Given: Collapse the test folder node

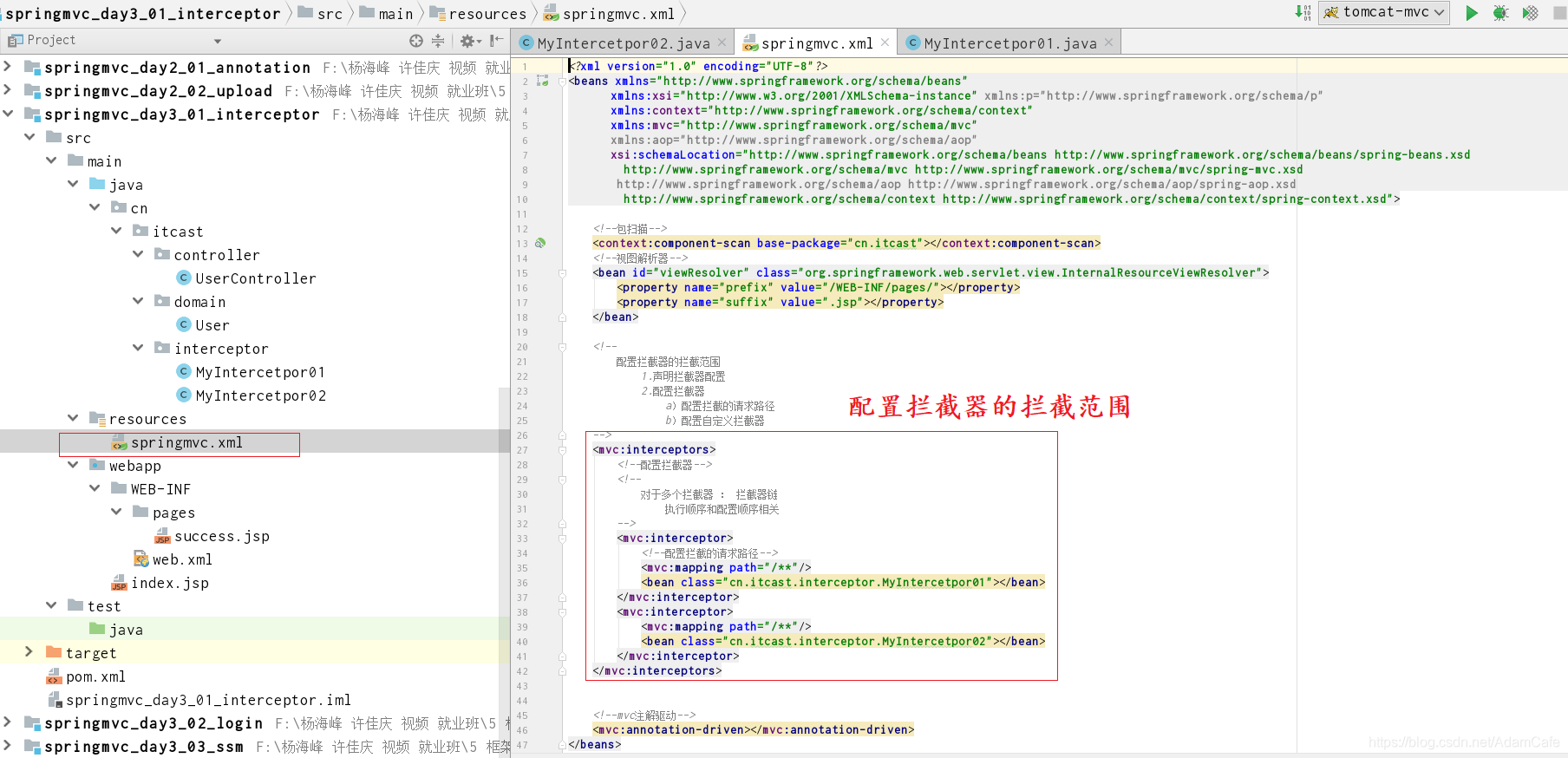Looking at the screenshot, I should point(51,605).
